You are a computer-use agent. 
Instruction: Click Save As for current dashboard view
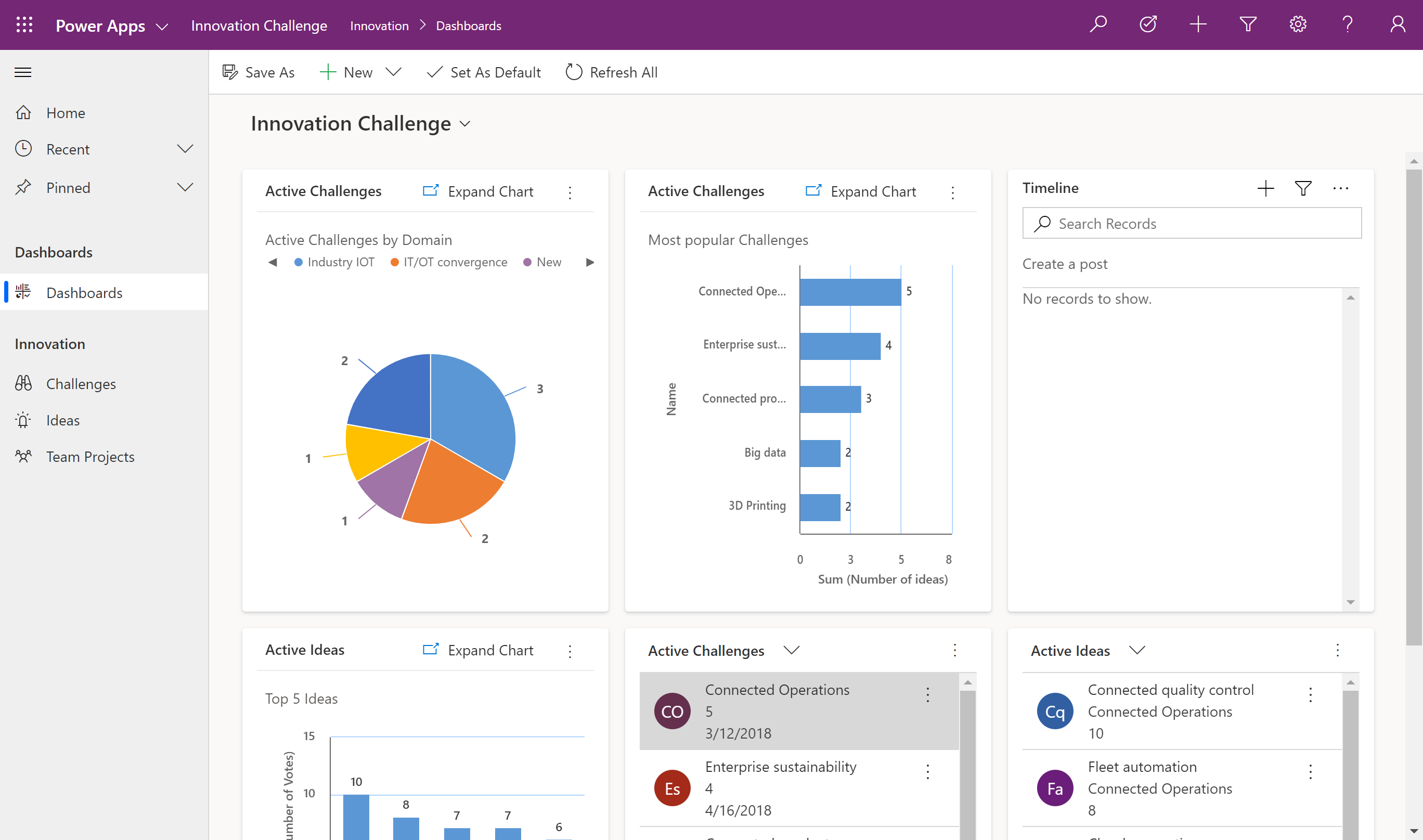pos(259,72)
